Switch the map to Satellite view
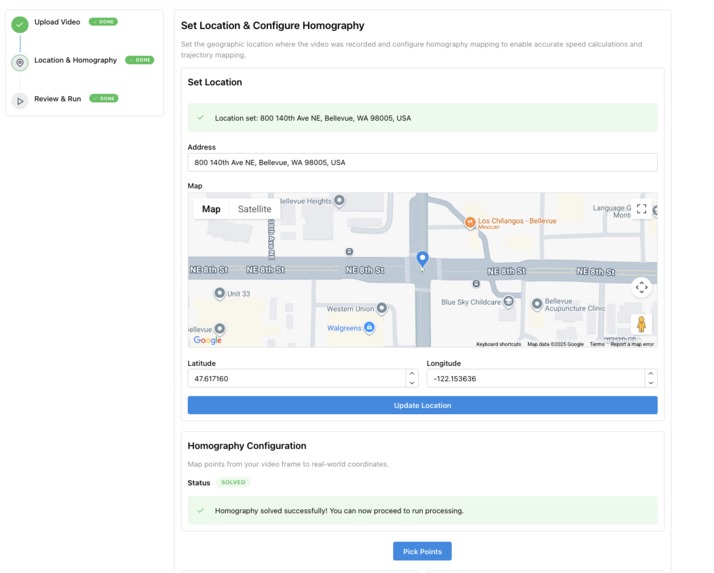 255,209
